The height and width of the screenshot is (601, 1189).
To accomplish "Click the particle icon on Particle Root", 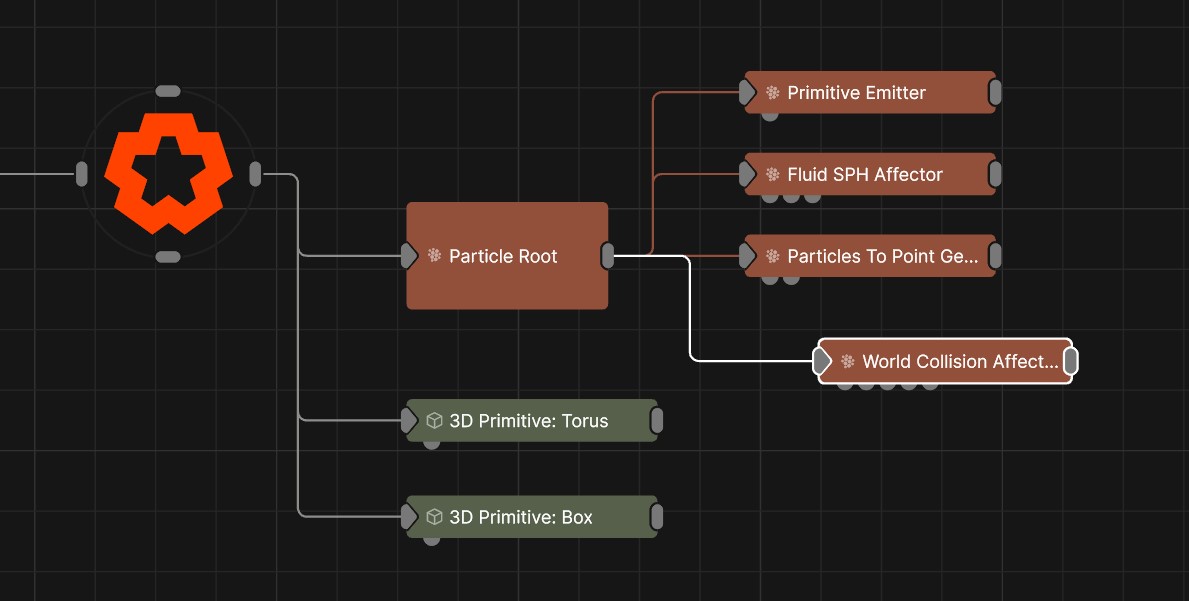I will (x=435, y=255).
